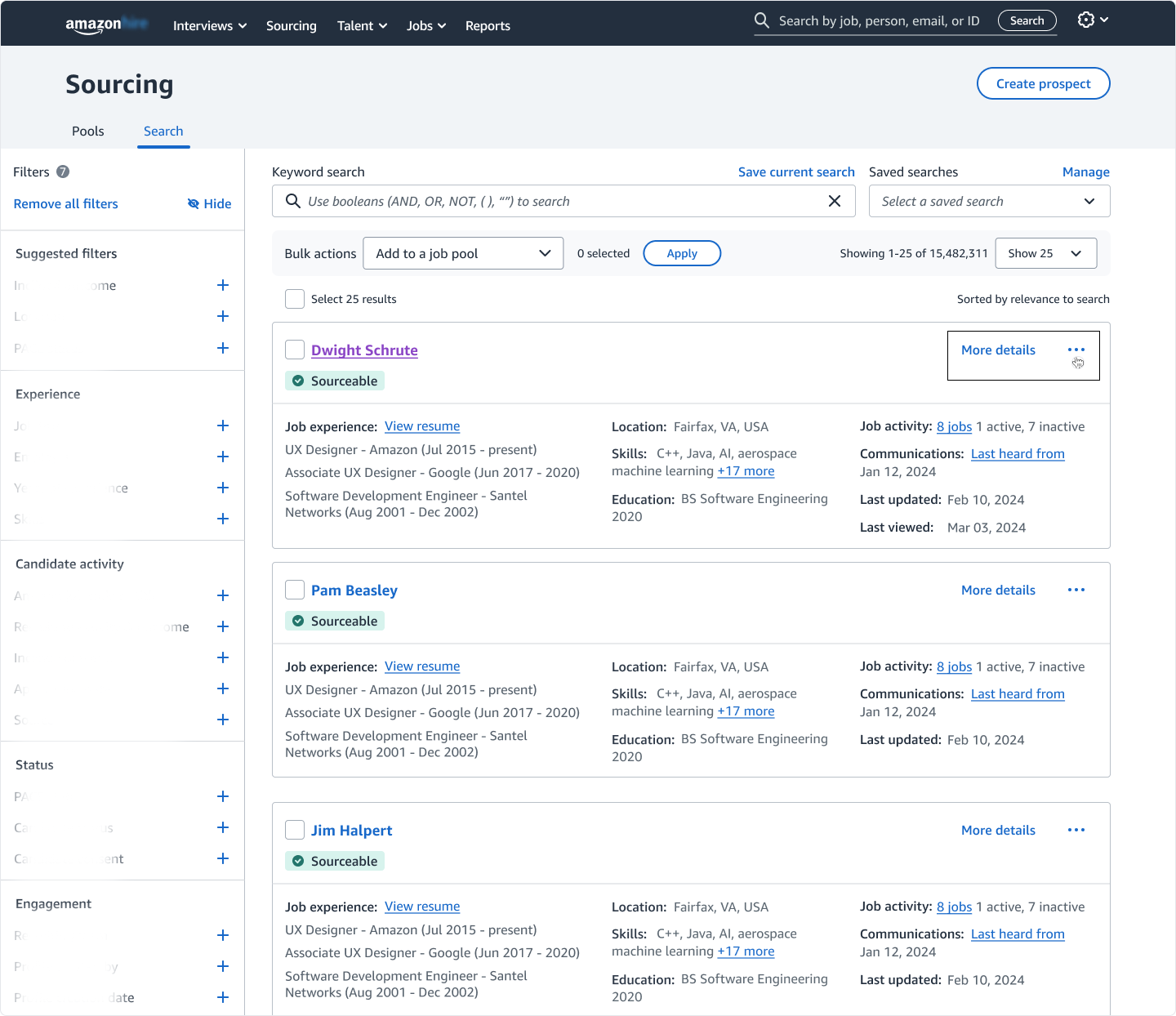Hide the filters panel
Screen dimensions: 1176x1016
click(x=209, y=203)
